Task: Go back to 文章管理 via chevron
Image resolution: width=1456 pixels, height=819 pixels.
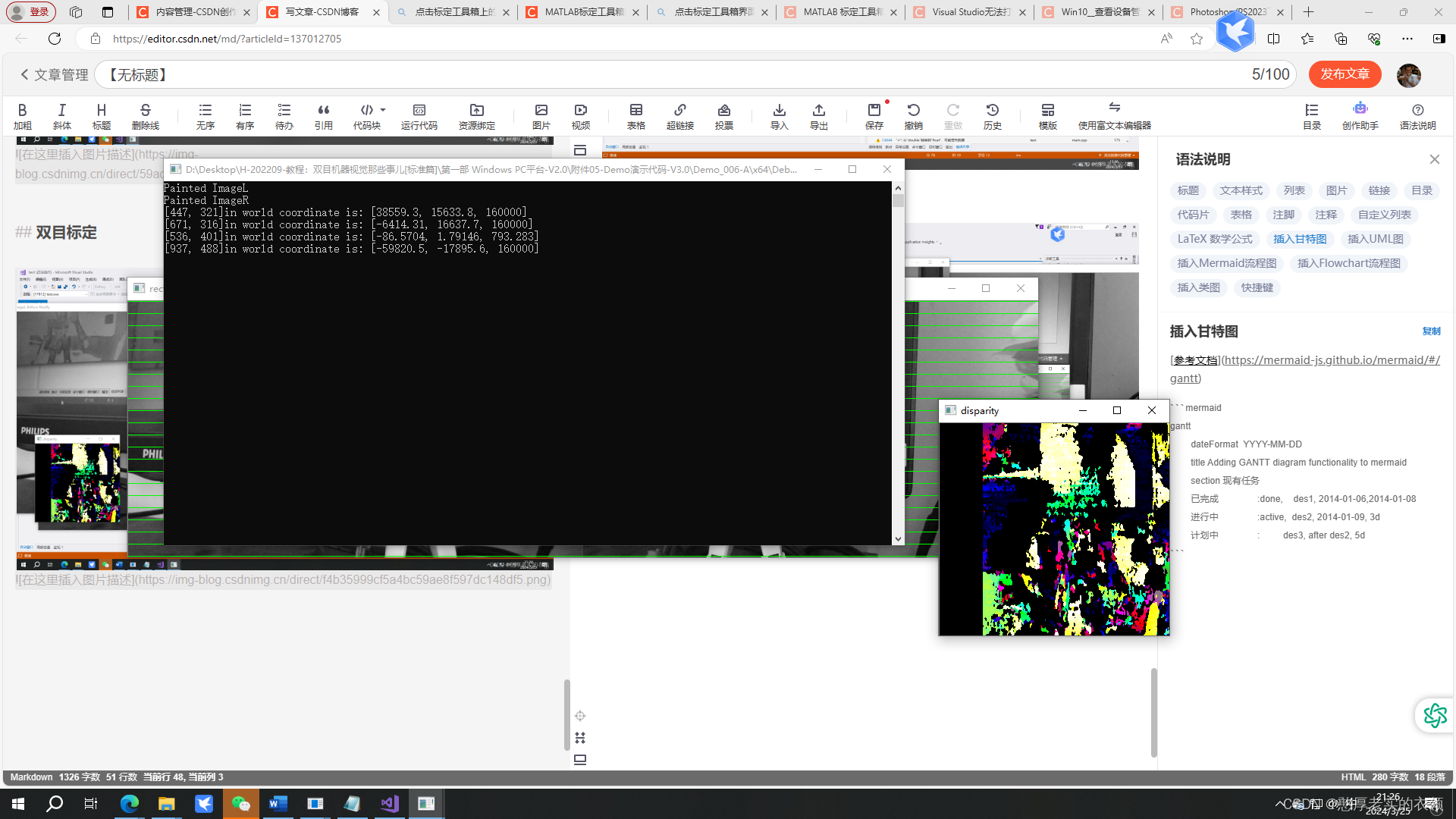Action: coord(24,74)
